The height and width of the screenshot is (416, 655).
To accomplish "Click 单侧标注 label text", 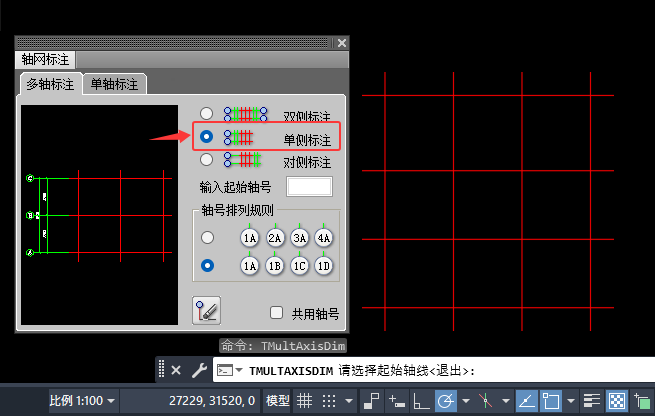I will [307, 140].
